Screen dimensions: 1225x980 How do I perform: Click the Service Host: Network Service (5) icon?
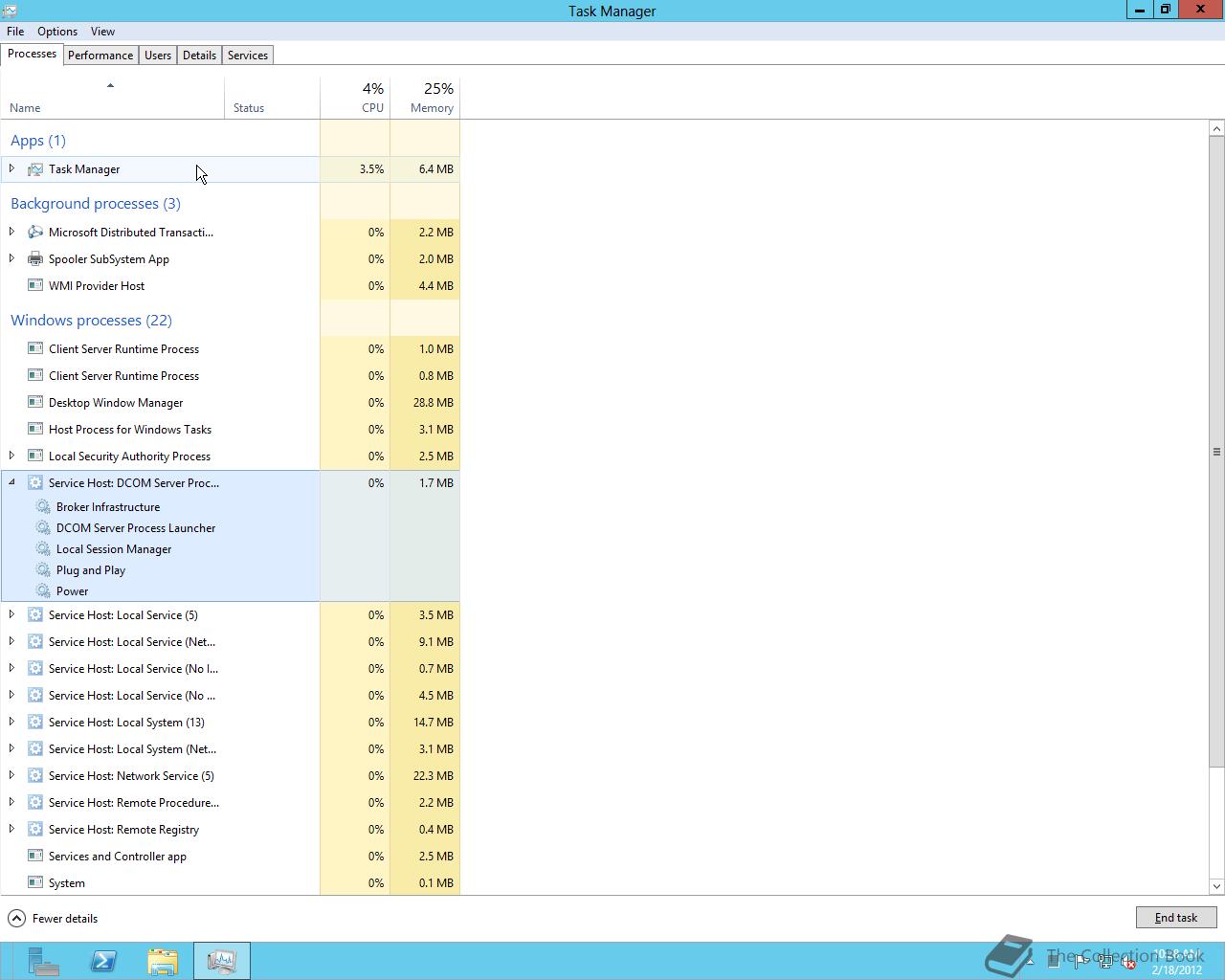point(35,776)
